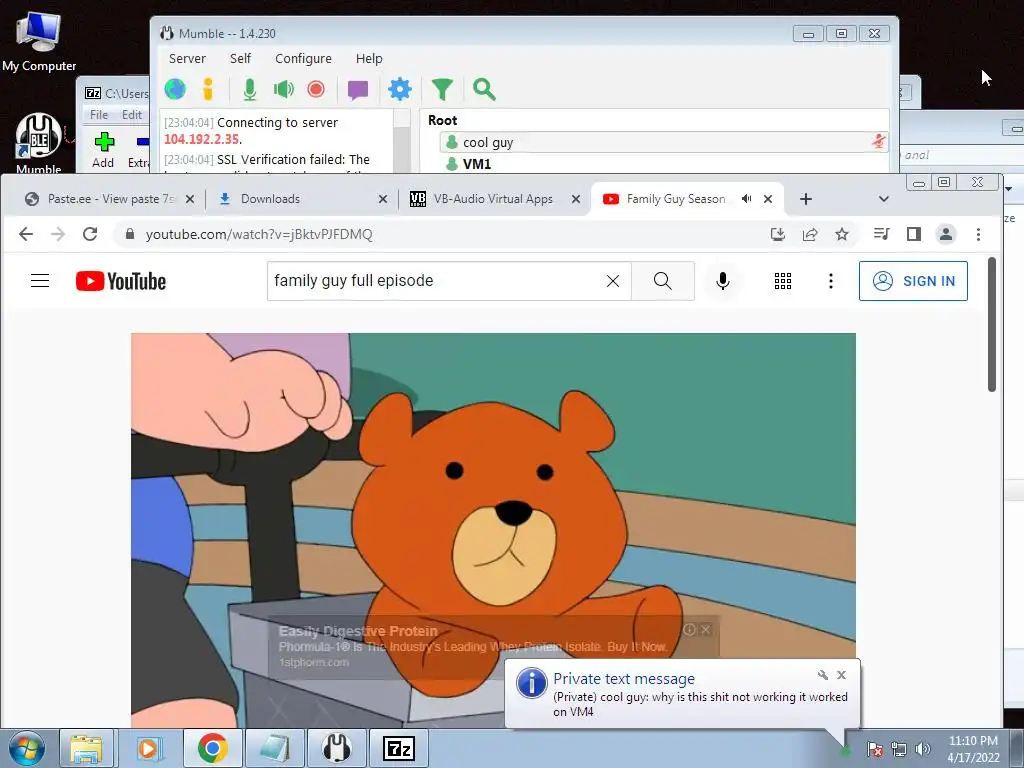Open Mumble settings gear icon
Viewport: 1024px width, 768px height.
coord(400,89)
